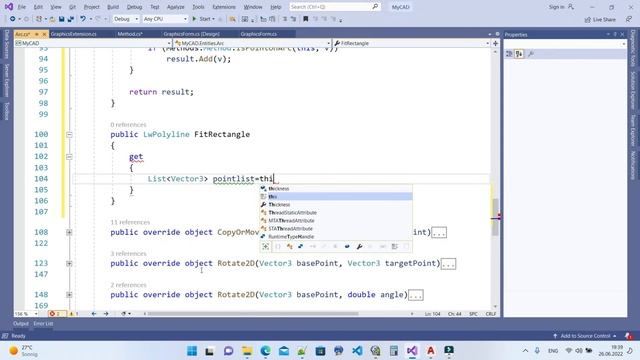Click the error count indicator in editor footer
This screenshot has height=360, width=640.
56,314
